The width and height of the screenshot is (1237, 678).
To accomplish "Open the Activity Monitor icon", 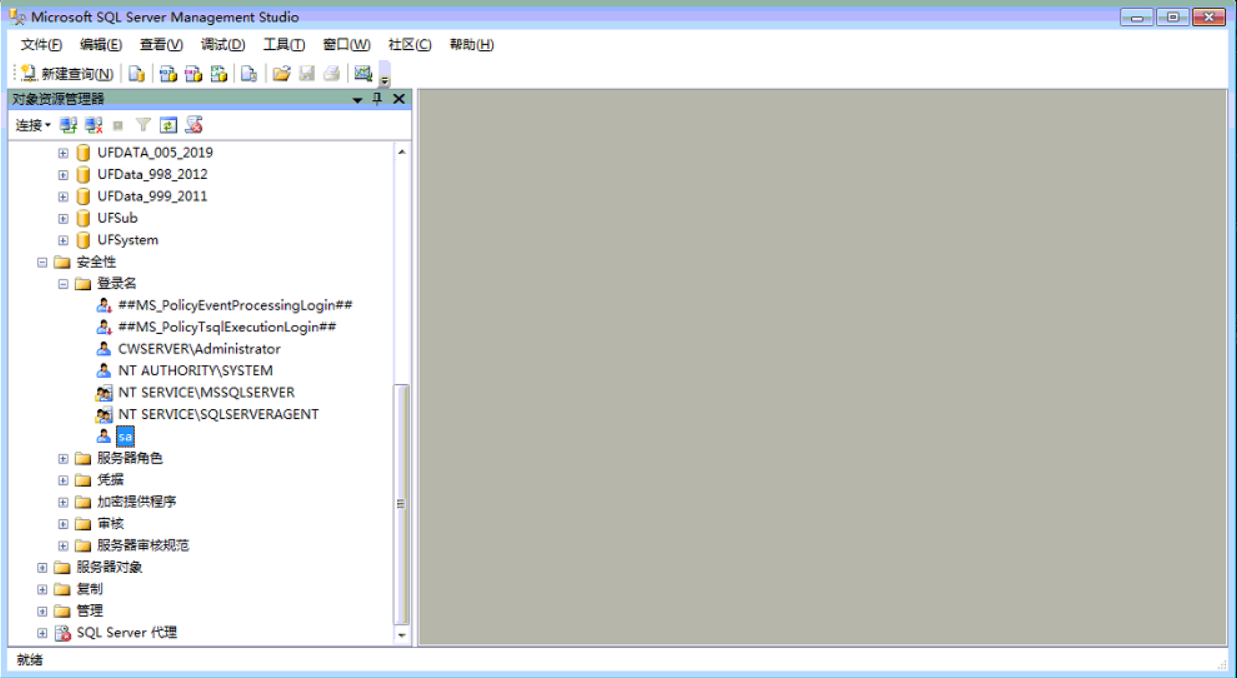I will click(363, 74).
